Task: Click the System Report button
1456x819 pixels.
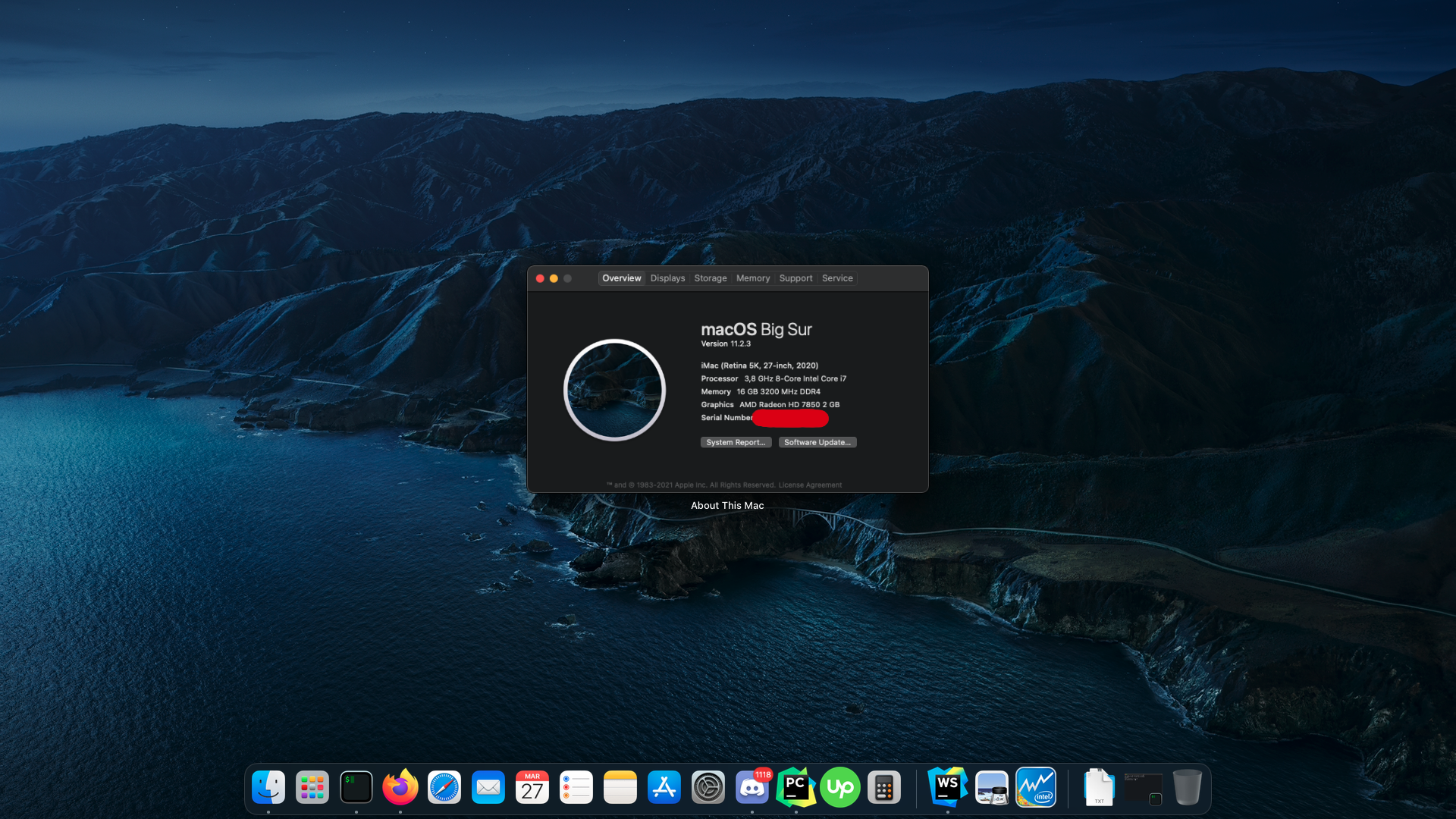Action: coord(736,442)
